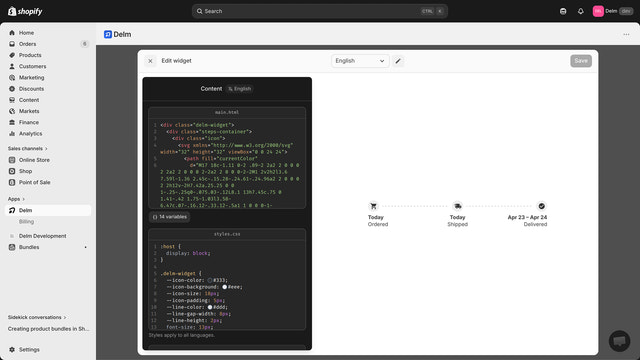
Task: Click the Shipped truck step icon
Action: click(458, 206)
